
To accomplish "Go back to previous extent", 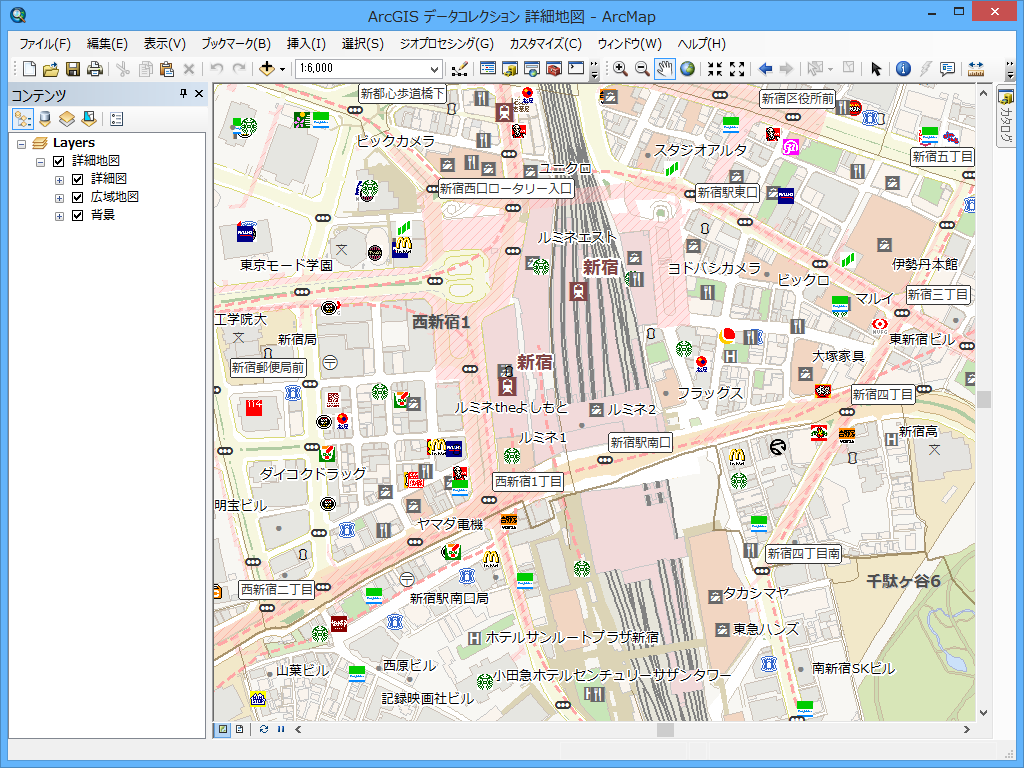I will click(765, 69).
